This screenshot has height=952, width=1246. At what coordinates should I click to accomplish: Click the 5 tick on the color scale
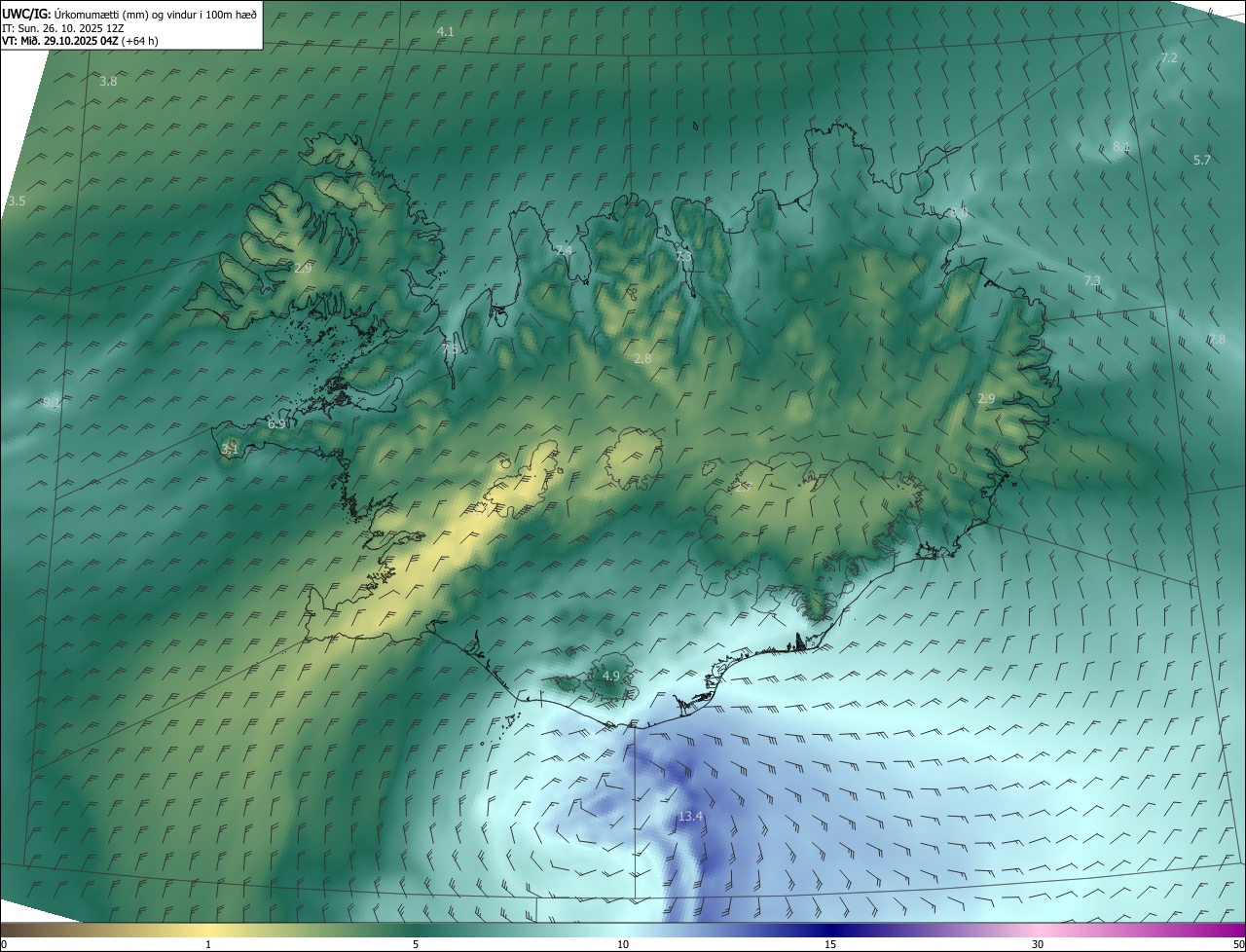(416, 945)
